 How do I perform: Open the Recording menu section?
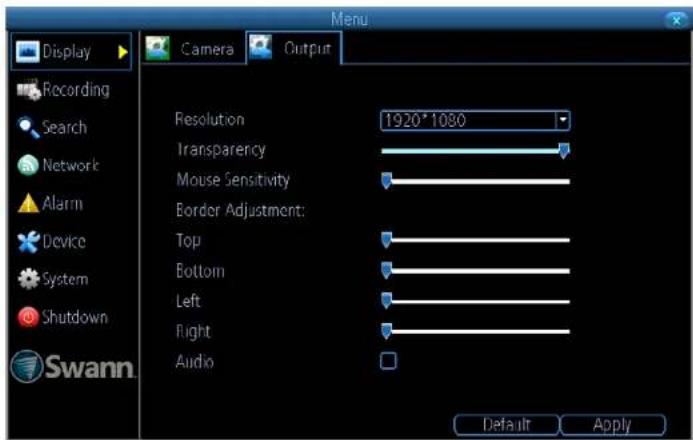(63, 90)
